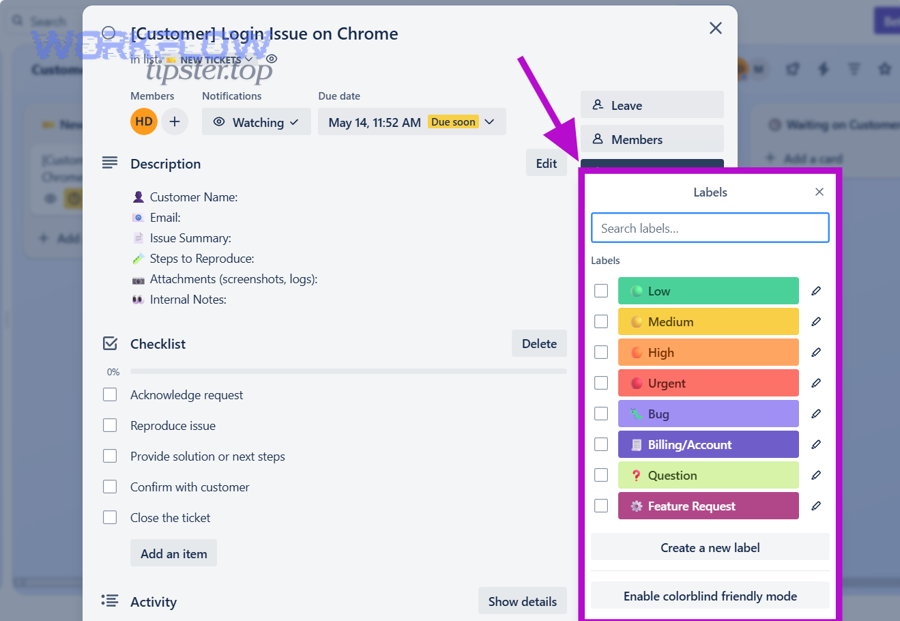
Task: Click the Description section icon
Action: pyautogui.click(x=110, y=163)
